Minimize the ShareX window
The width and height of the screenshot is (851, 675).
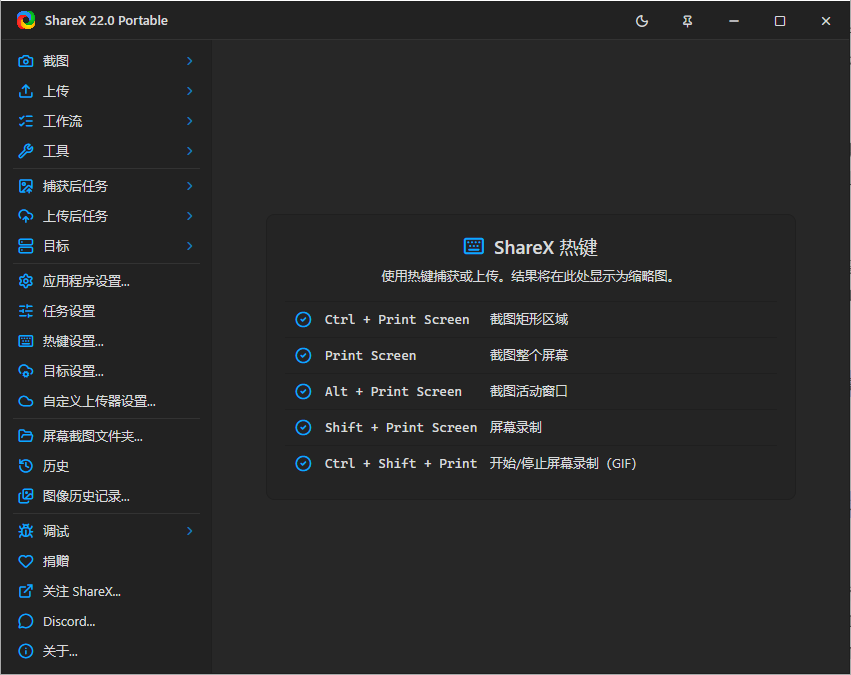[x=734, y=21]
